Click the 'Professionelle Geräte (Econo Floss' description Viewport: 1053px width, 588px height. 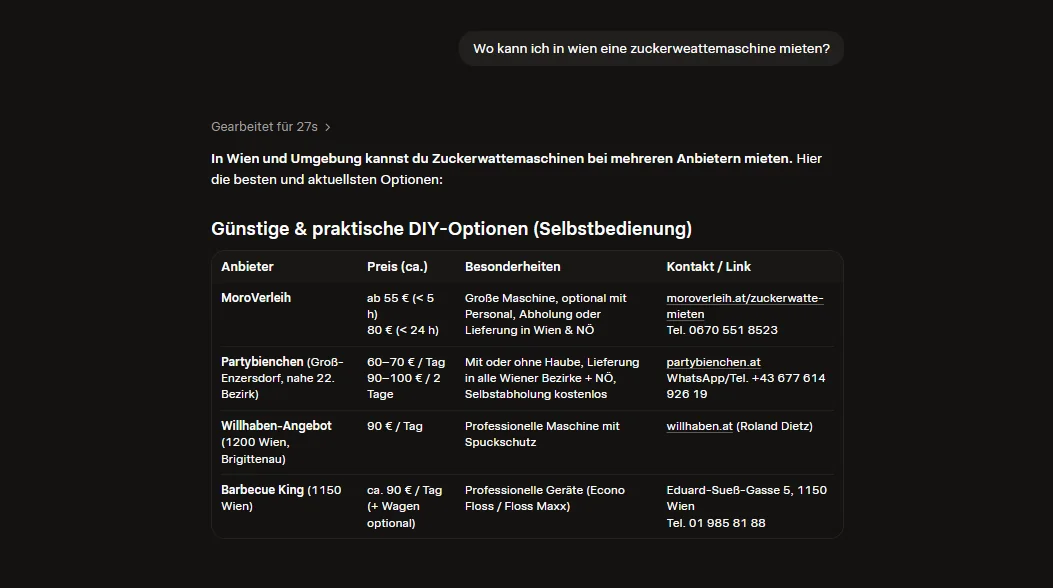click(545, 498)
